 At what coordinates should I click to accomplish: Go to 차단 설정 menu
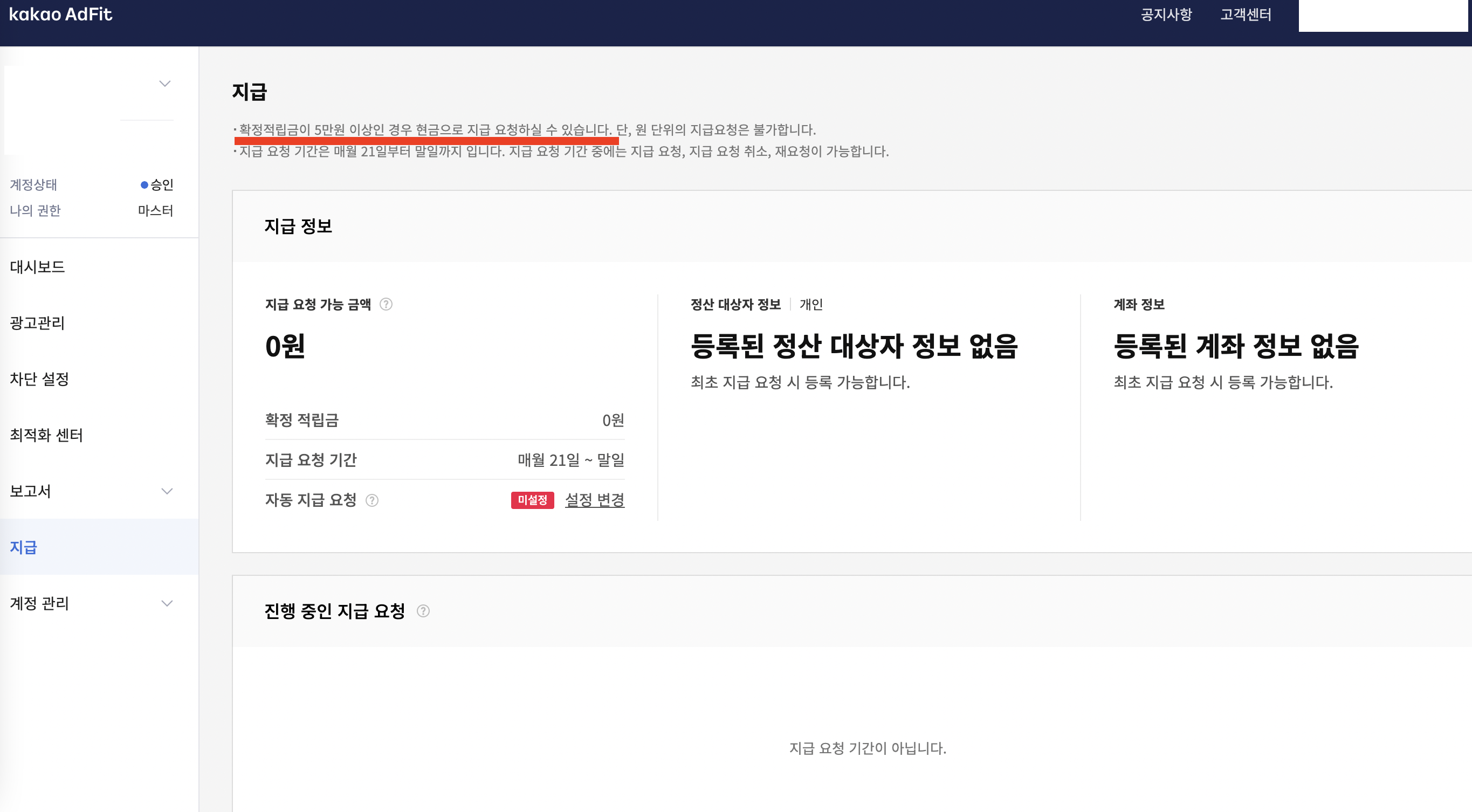(x=39, y=379)
